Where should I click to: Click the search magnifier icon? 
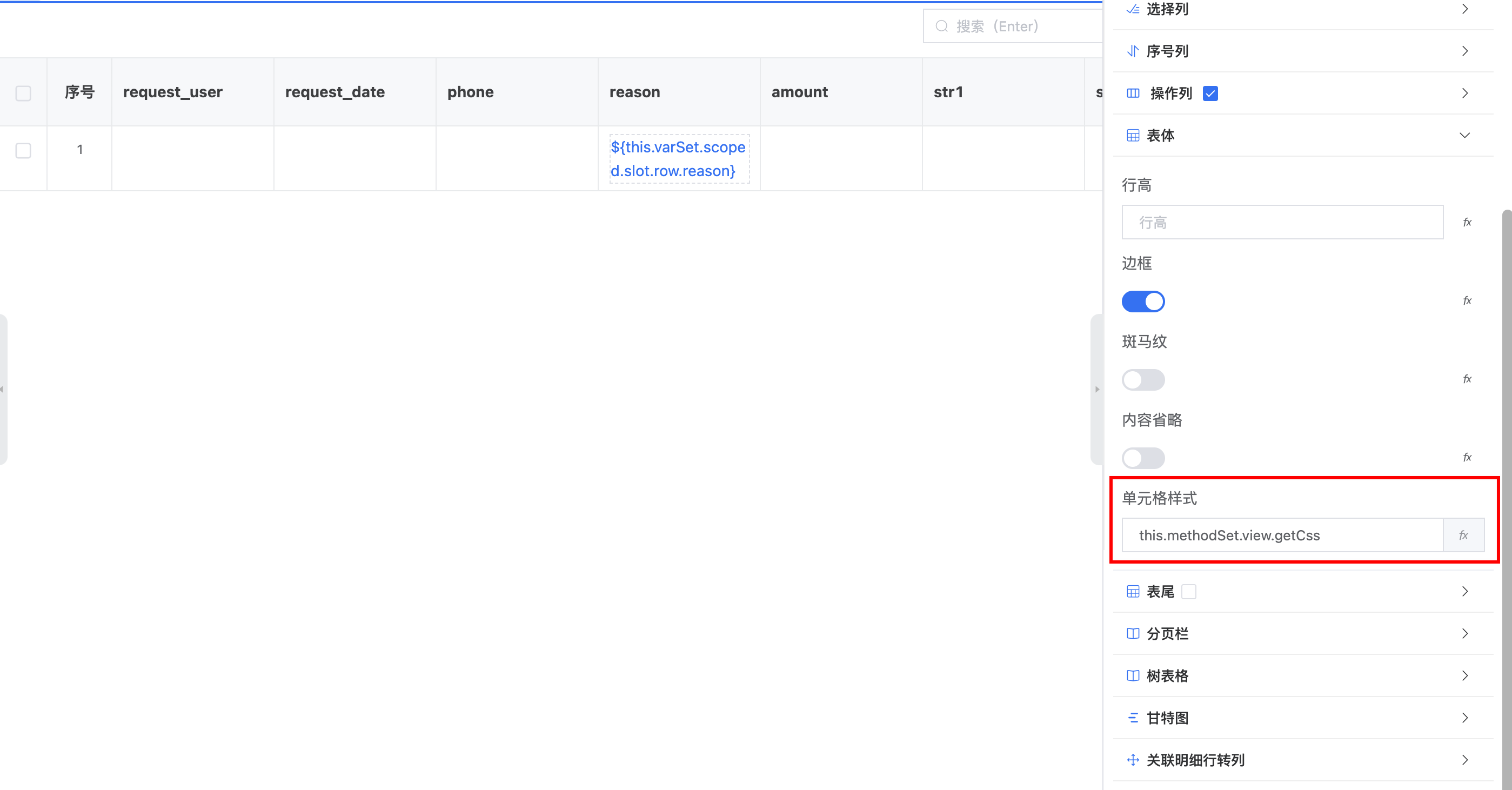coord(941,26)
